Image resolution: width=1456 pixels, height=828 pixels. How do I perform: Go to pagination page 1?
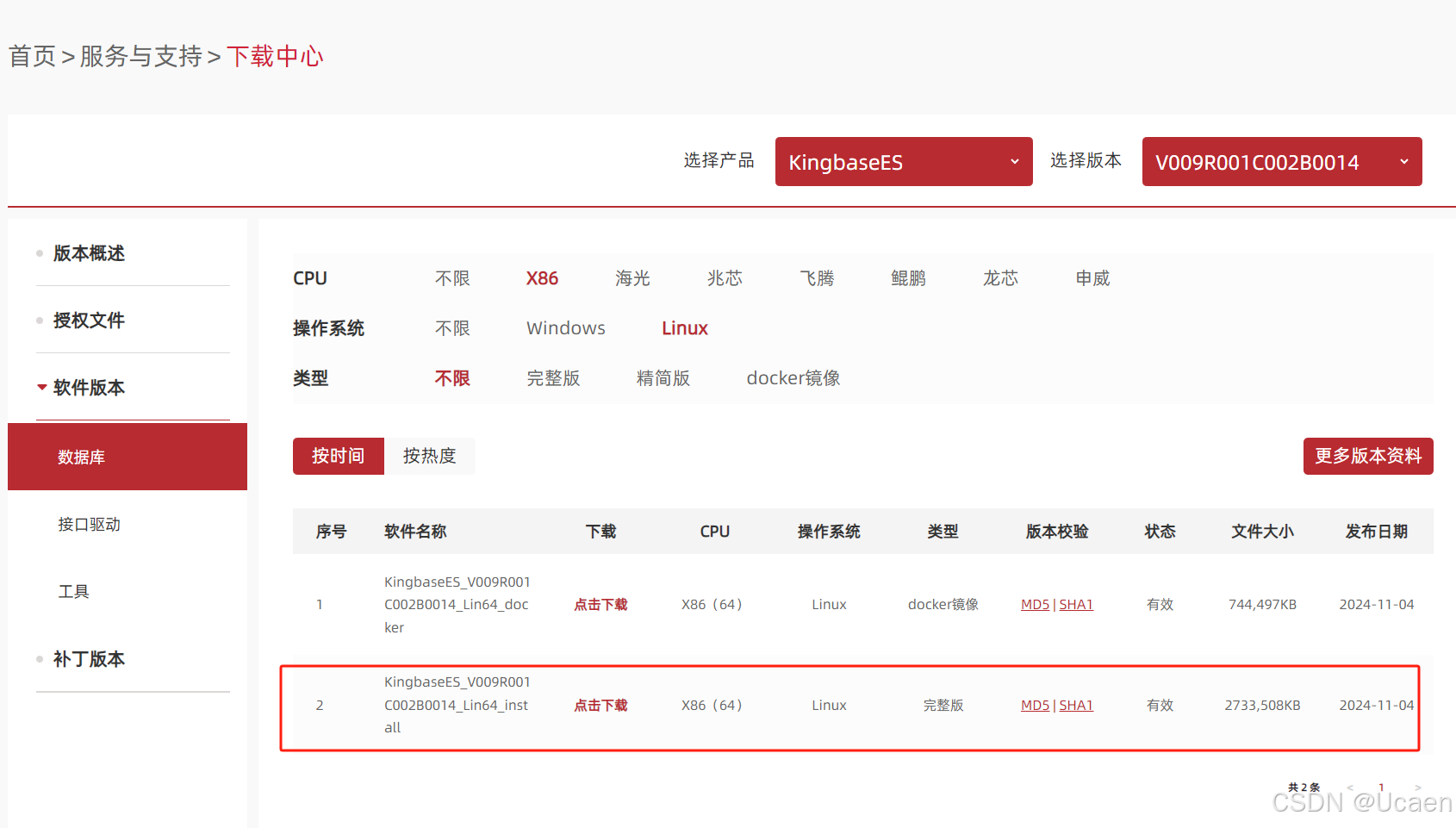[x=1381, y=788]
